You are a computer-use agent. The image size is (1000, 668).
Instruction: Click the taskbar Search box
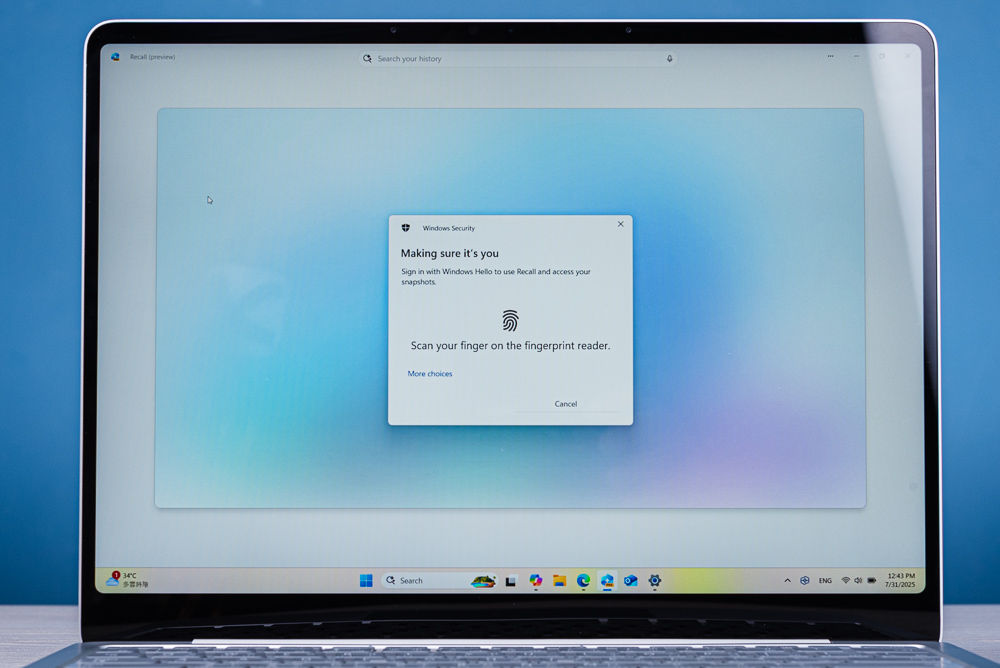(439, 581)
